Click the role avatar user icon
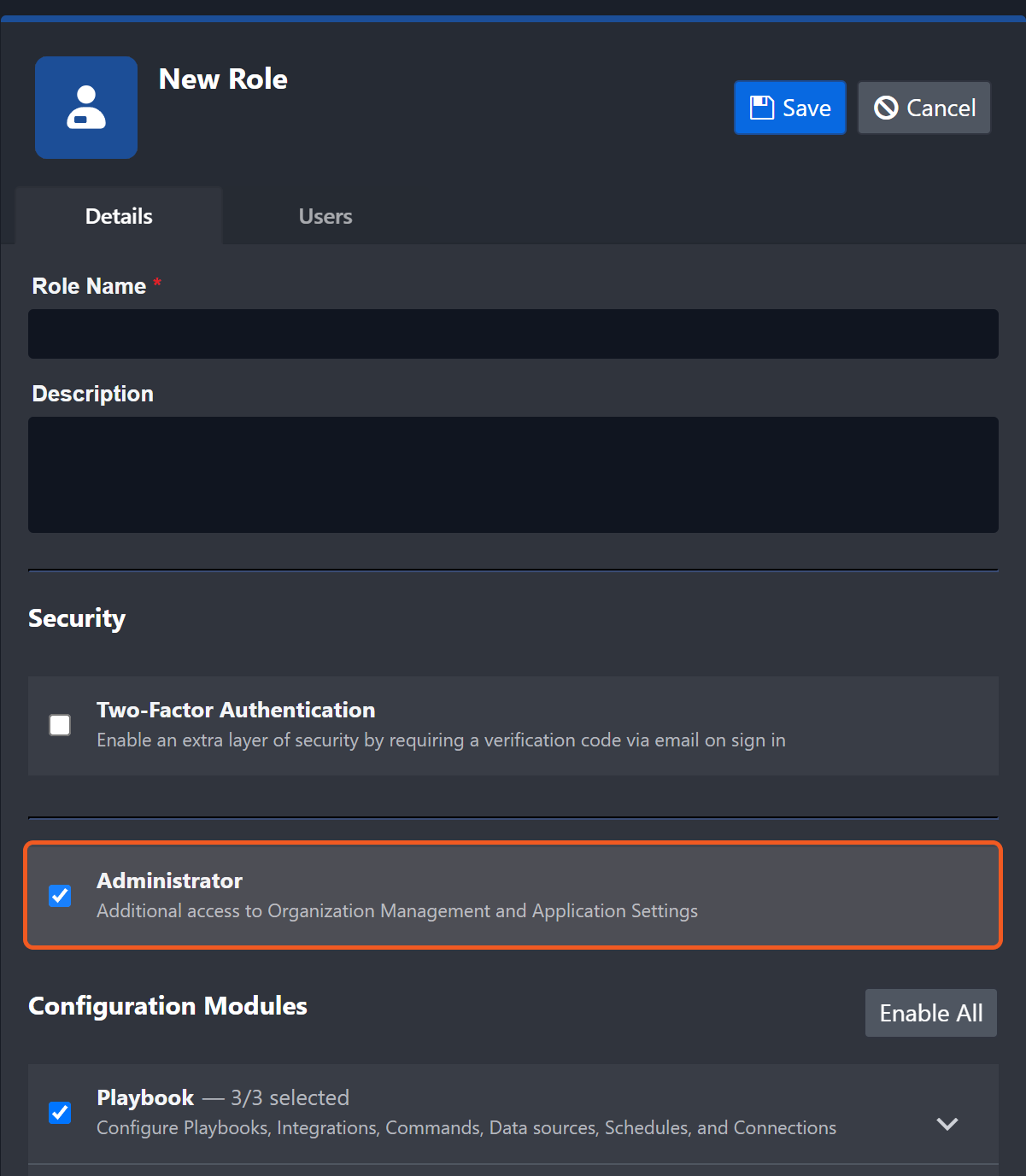The image size is (1026, 1176). click(86, 108)
